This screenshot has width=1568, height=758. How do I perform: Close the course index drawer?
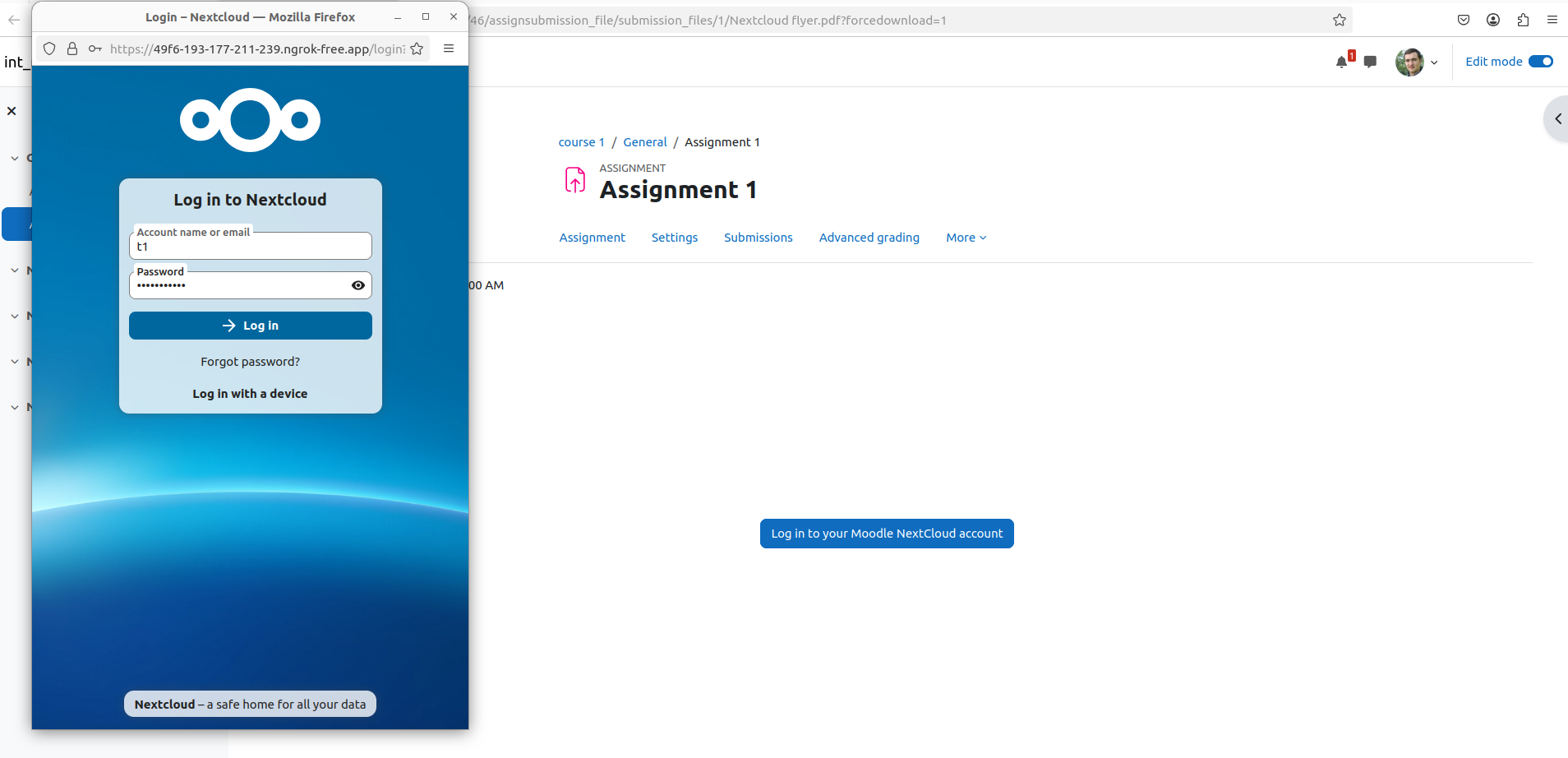(12, 111)
